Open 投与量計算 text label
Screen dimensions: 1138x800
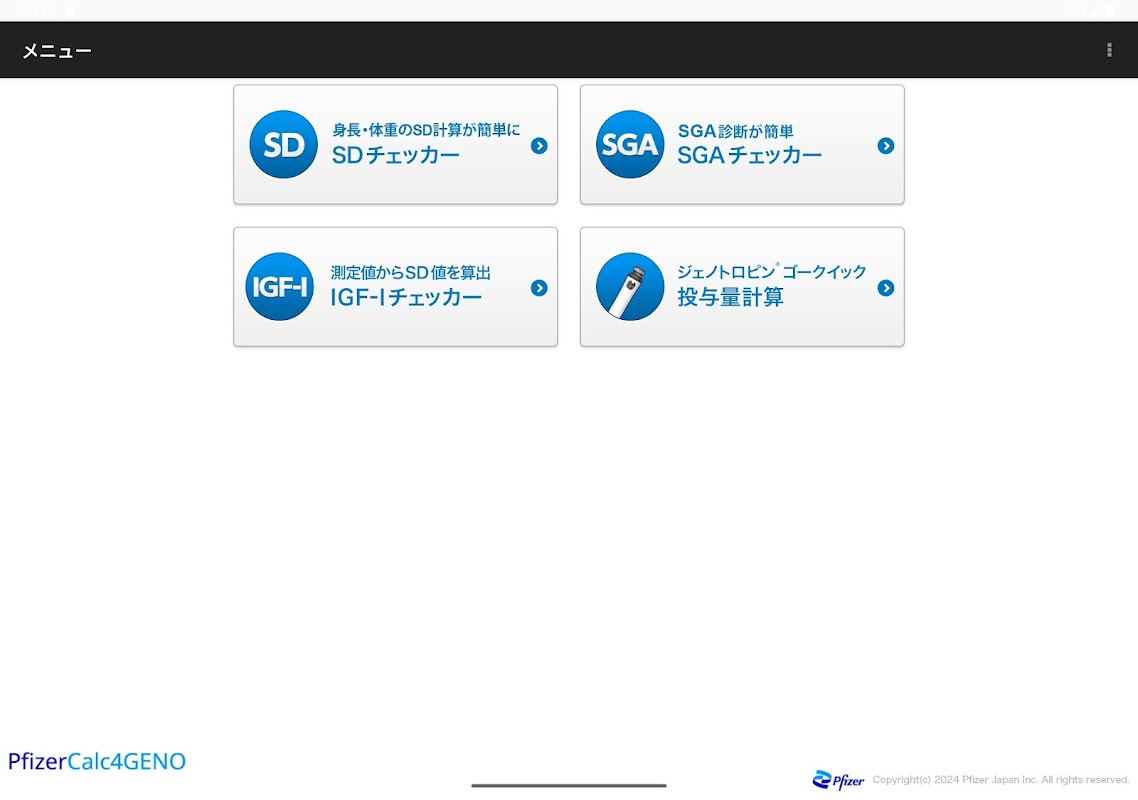click(730, 297)
